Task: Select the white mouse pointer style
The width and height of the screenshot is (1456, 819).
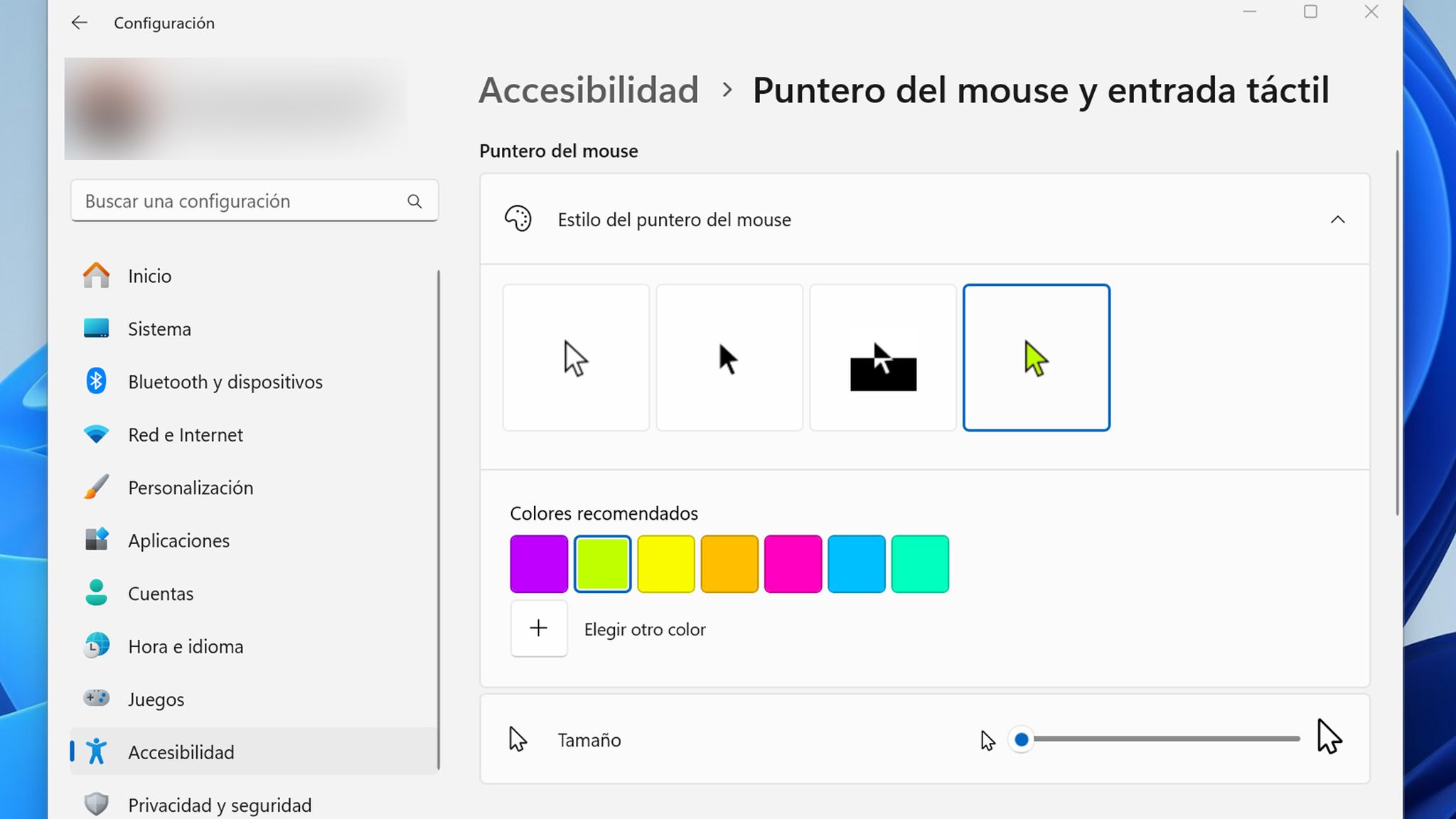Action: point(576,358)
